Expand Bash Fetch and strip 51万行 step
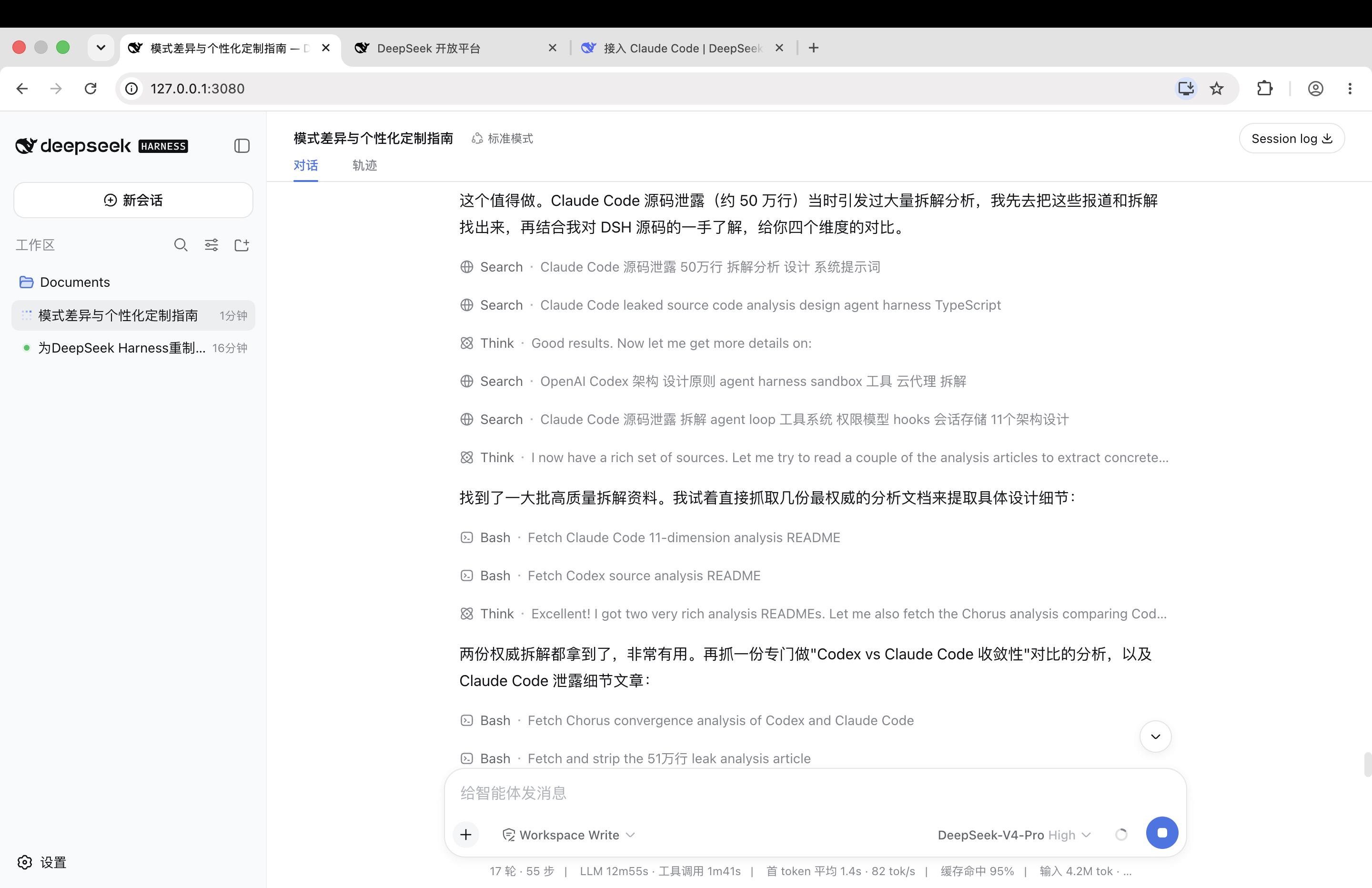This screenshot has width=1372, height=888. 635,758
